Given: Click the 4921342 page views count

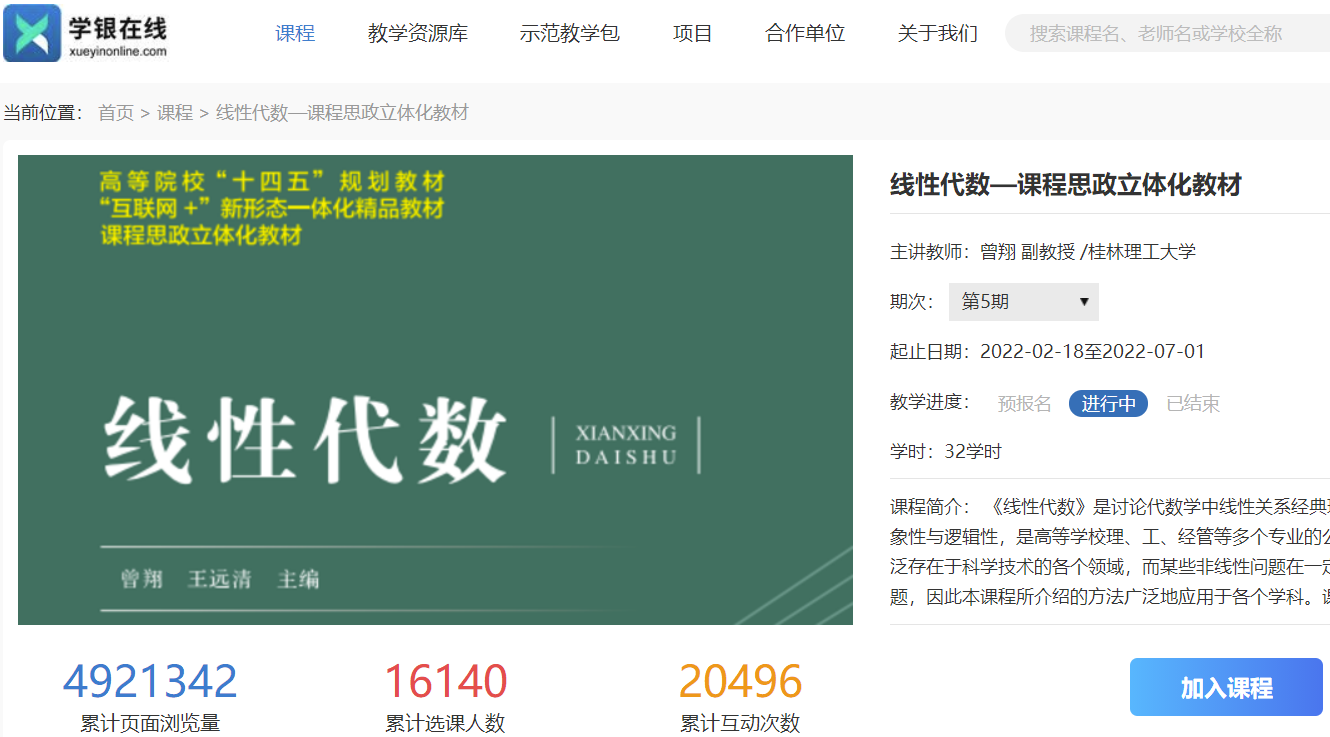Looking at the screenshot, I should (150, 682).
